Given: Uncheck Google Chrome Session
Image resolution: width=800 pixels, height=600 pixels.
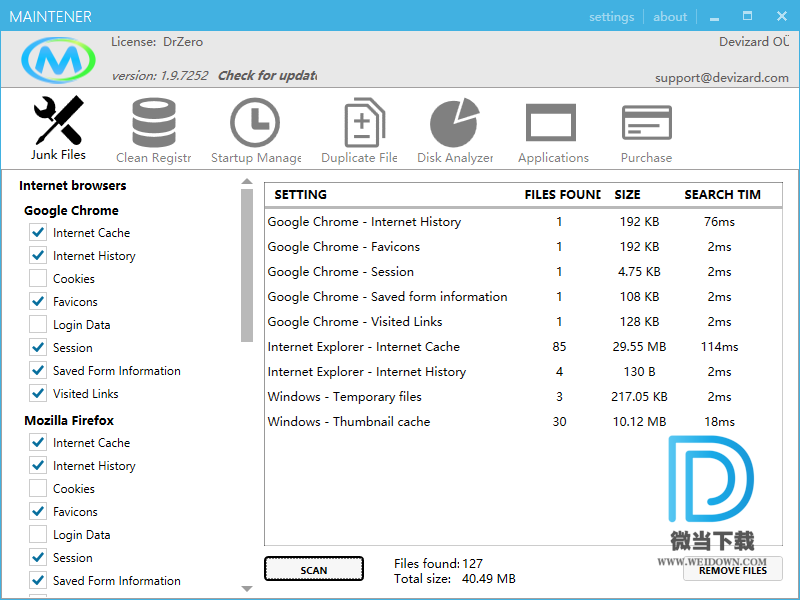Looking at the screenshot, I should [38, 347].
